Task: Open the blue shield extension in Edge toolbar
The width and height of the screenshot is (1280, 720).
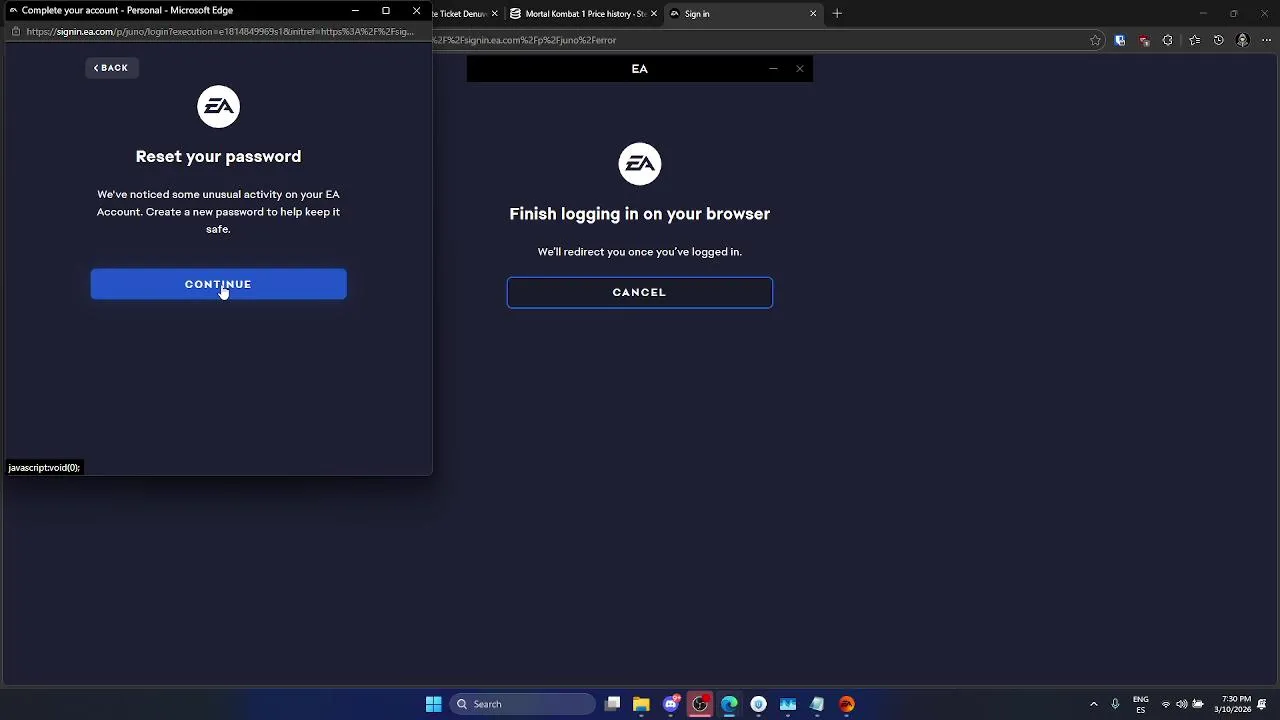Action: [1120, 40]
